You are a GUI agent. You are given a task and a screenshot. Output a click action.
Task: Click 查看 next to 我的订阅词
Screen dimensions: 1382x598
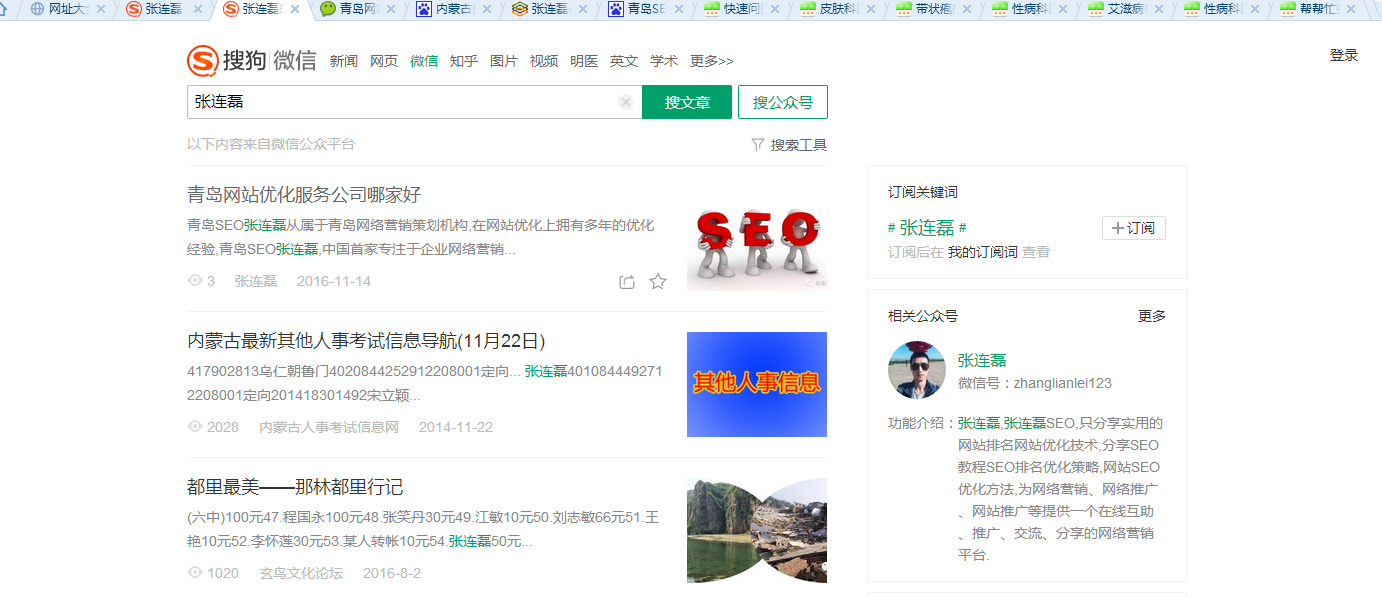(1036, 252)
